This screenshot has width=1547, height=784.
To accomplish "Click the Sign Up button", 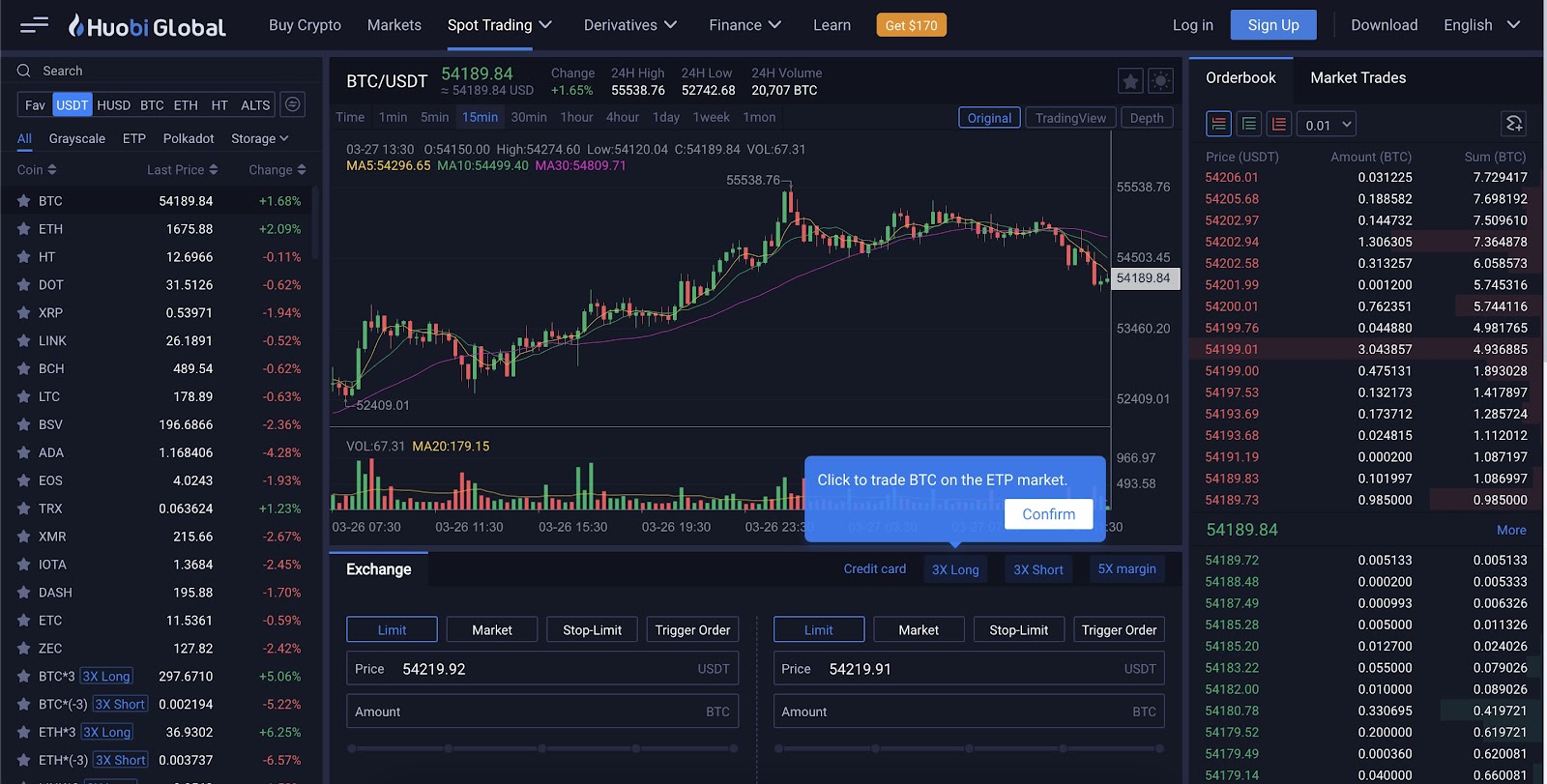I will point(1273,25).
